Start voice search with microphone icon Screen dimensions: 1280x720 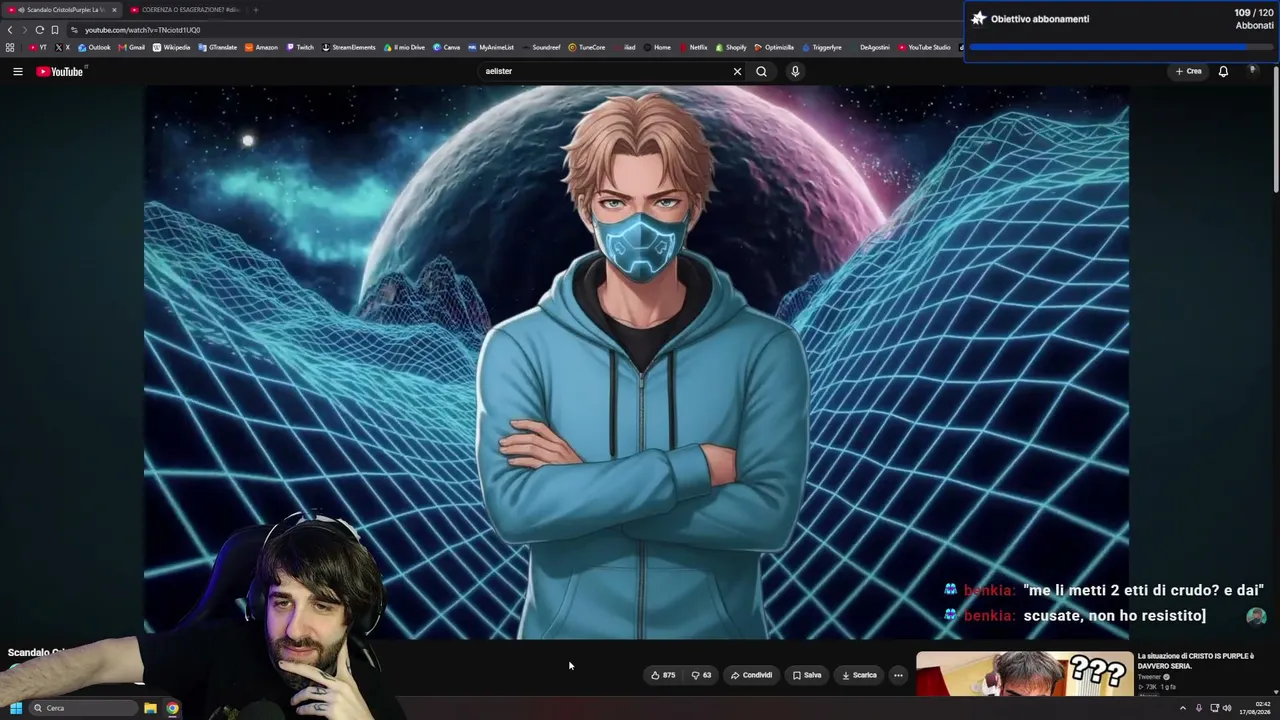(x=795, y=71)
